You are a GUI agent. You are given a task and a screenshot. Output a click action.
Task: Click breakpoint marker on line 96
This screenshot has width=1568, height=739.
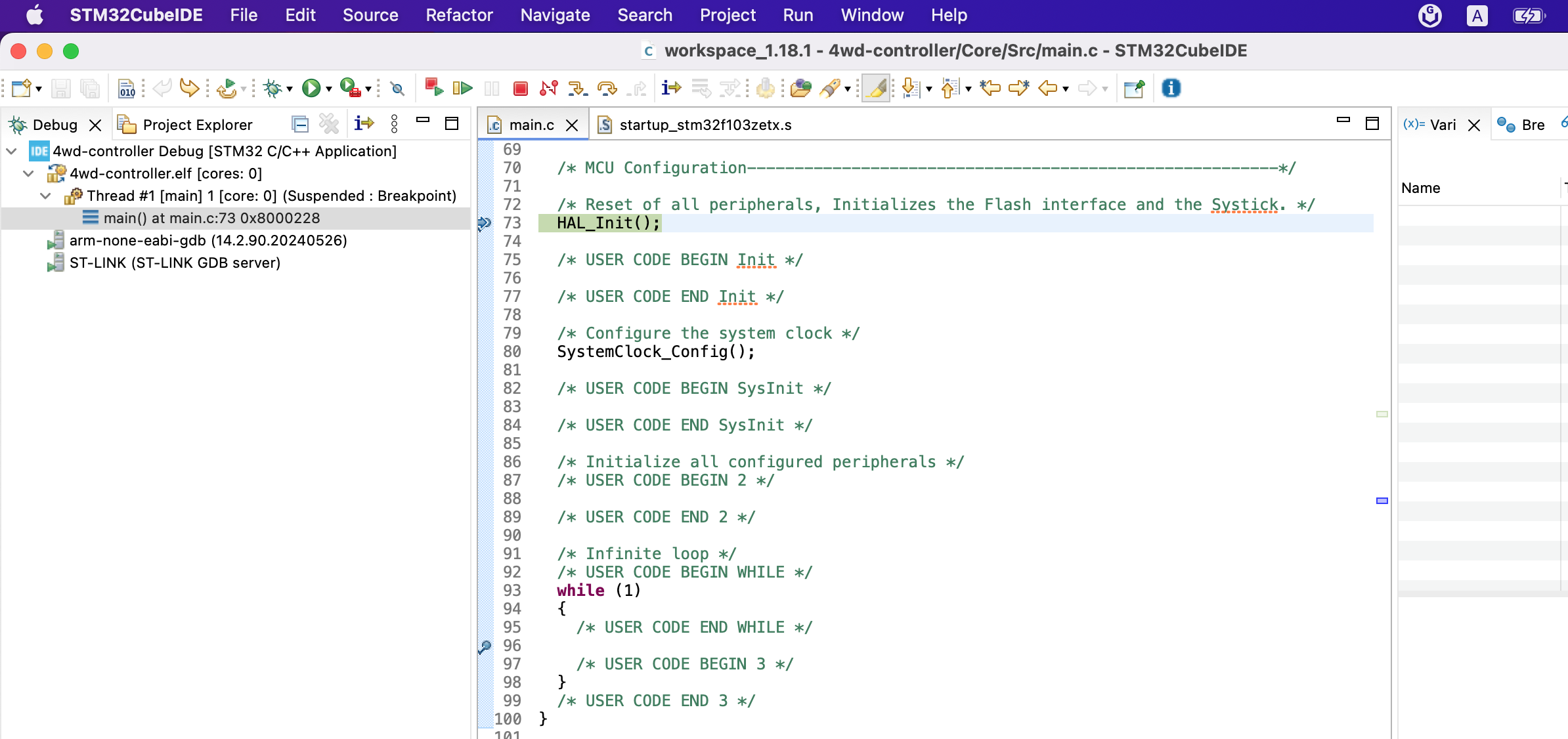(485, 646)
